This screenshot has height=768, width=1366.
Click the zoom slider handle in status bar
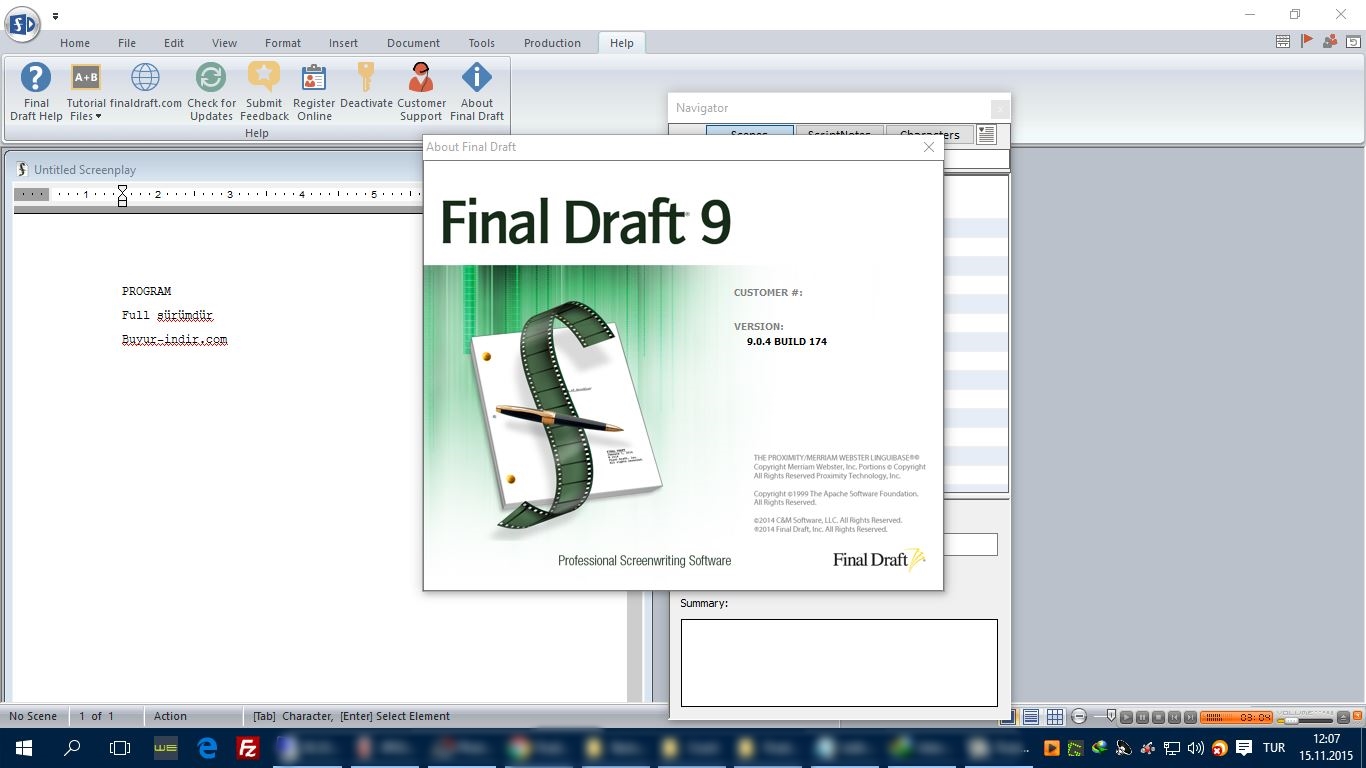[x=1111, y=716]
